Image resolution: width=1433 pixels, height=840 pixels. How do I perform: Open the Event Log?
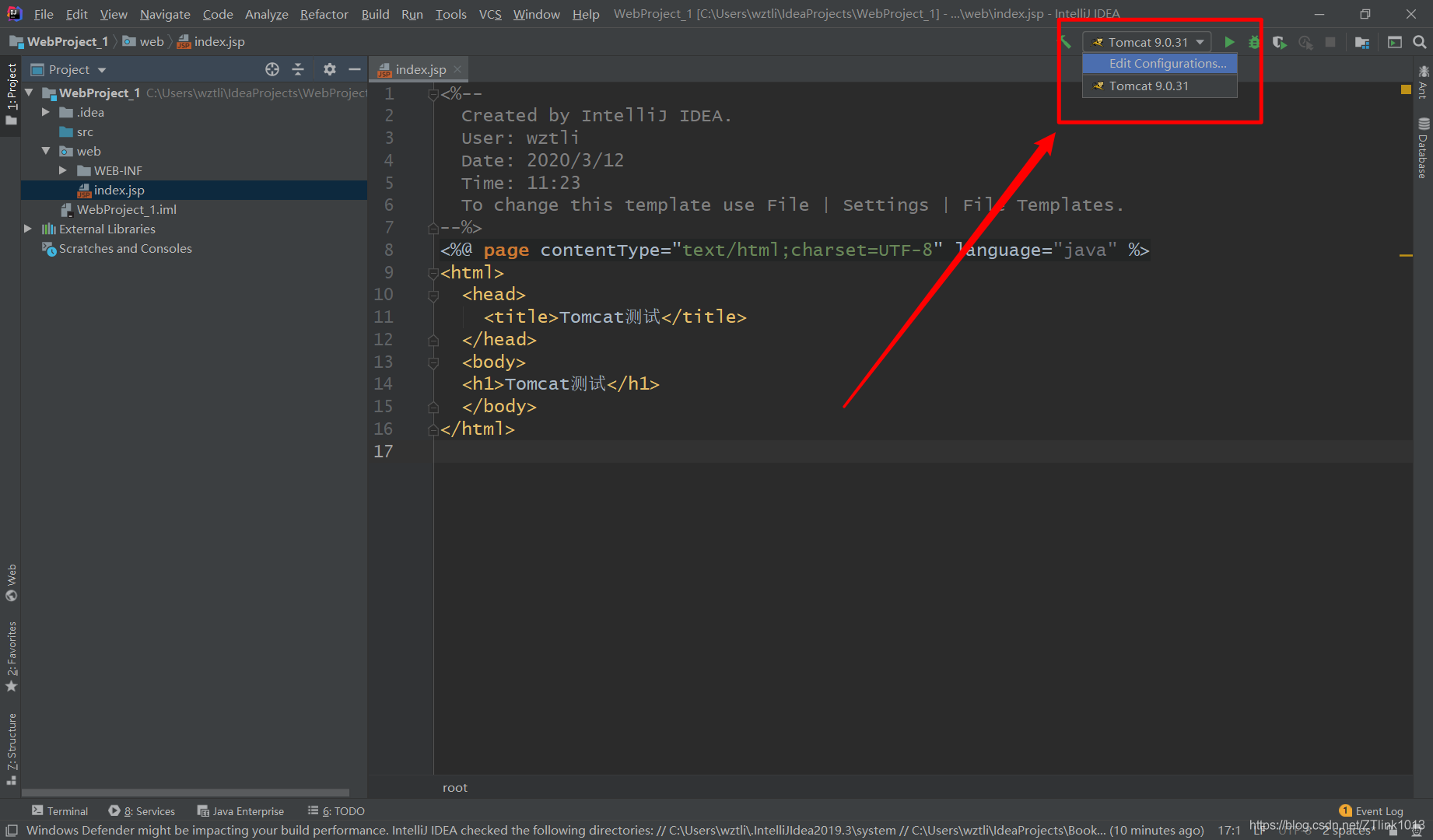point(1372,811)
